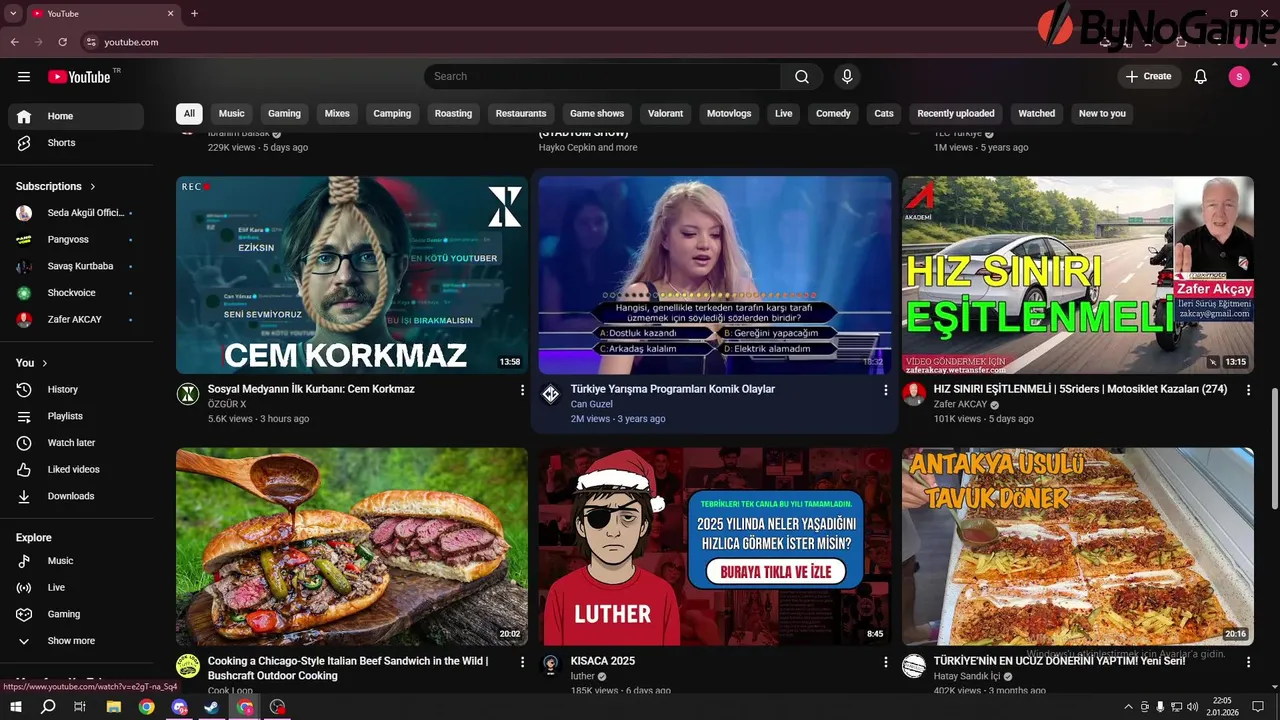Open Seda Akgül subscription channel
Screen dimensions: 1280x720
(x=76, y=213)
